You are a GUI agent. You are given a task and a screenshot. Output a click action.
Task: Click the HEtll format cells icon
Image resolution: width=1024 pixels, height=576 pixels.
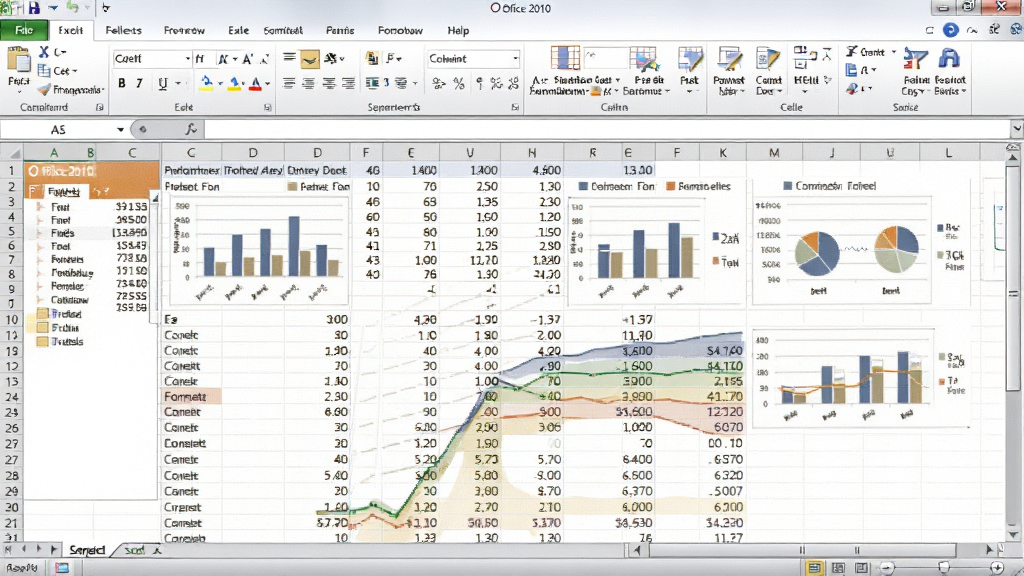pos(804,57)
